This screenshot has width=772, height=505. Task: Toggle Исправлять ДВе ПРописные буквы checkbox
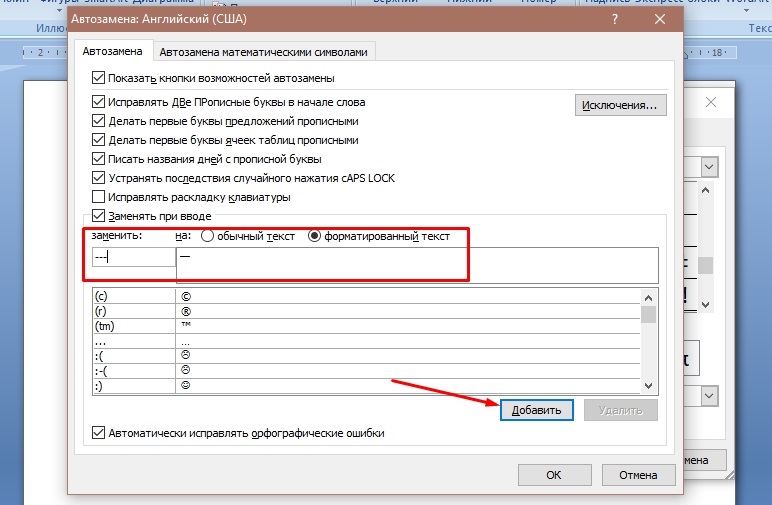click(98, 102)
